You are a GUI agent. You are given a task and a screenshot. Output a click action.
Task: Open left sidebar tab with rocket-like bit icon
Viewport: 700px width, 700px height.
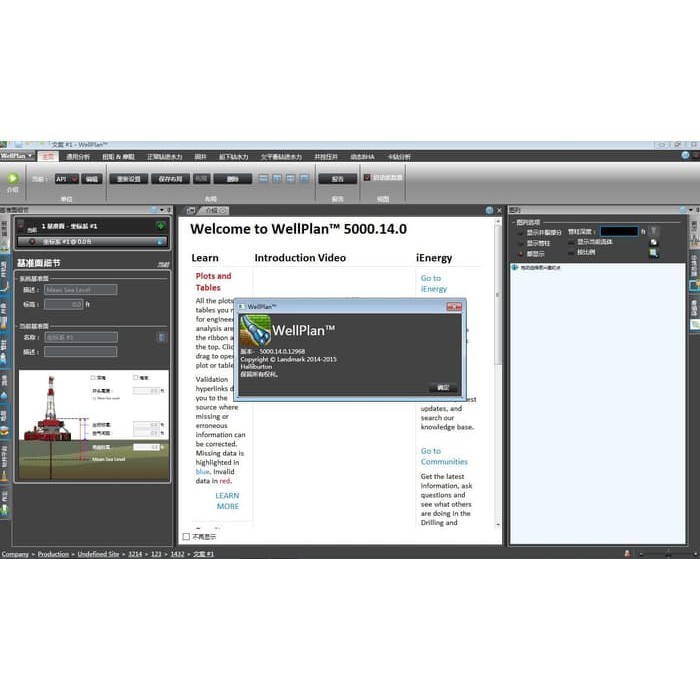click(x=4, y=351)
